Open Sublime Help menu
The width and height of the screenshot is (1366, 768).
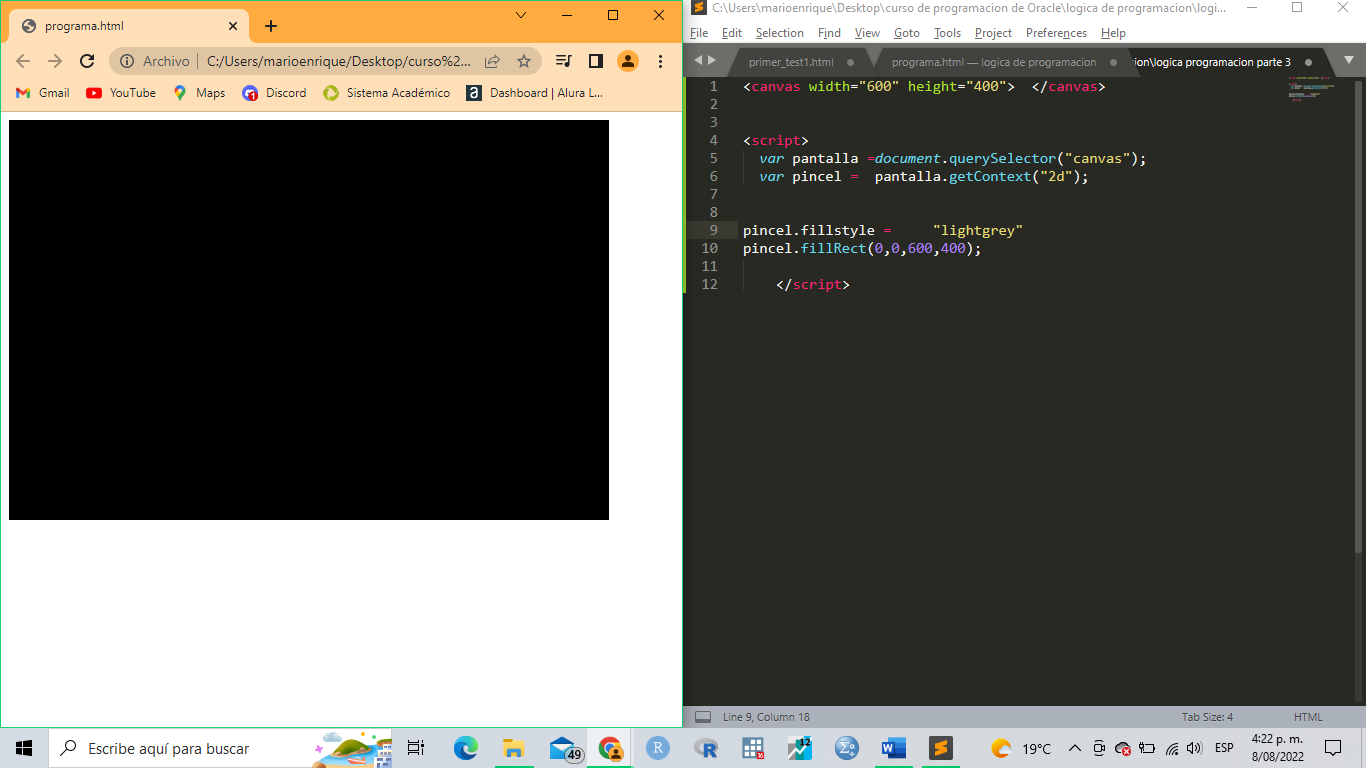(1113, 33)
